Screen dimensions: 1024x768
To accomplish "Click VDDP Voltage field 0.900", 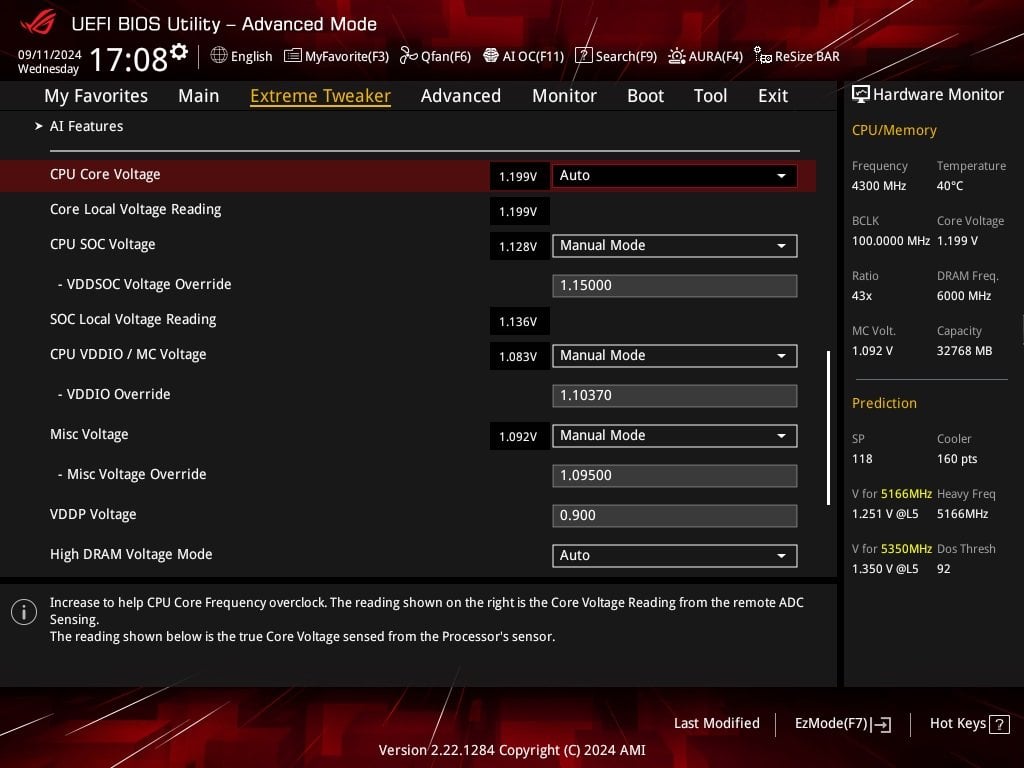I will [x=675, y=516].
